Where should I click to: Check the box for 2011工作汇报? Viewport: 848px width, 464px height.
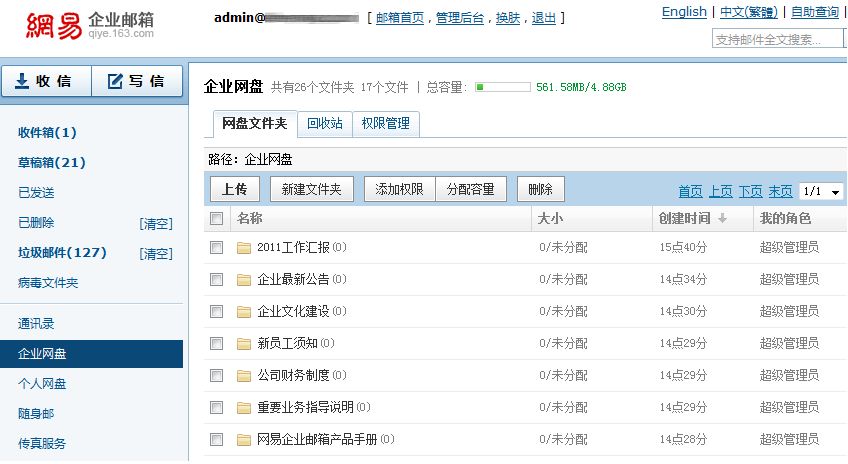[x=216, y=248]
